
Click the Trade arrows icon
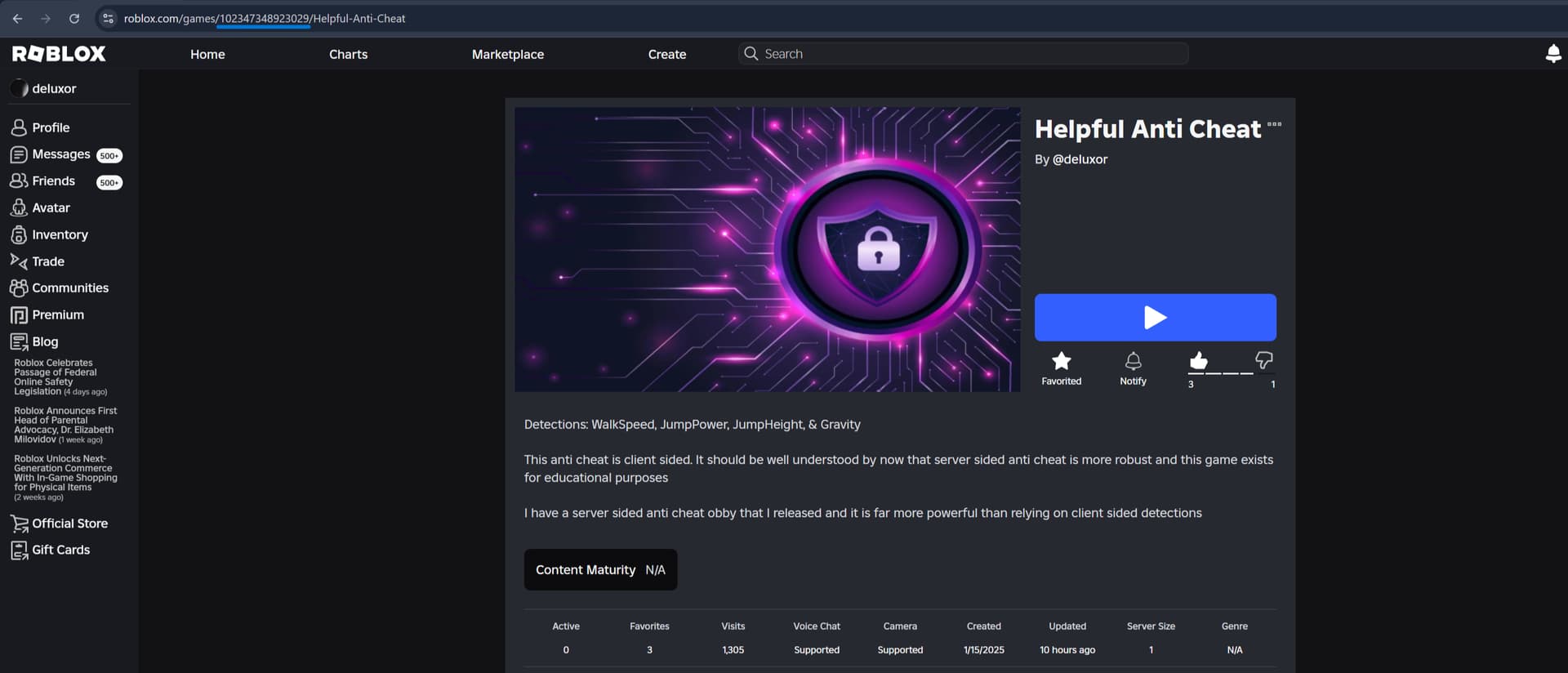point(19,261)
